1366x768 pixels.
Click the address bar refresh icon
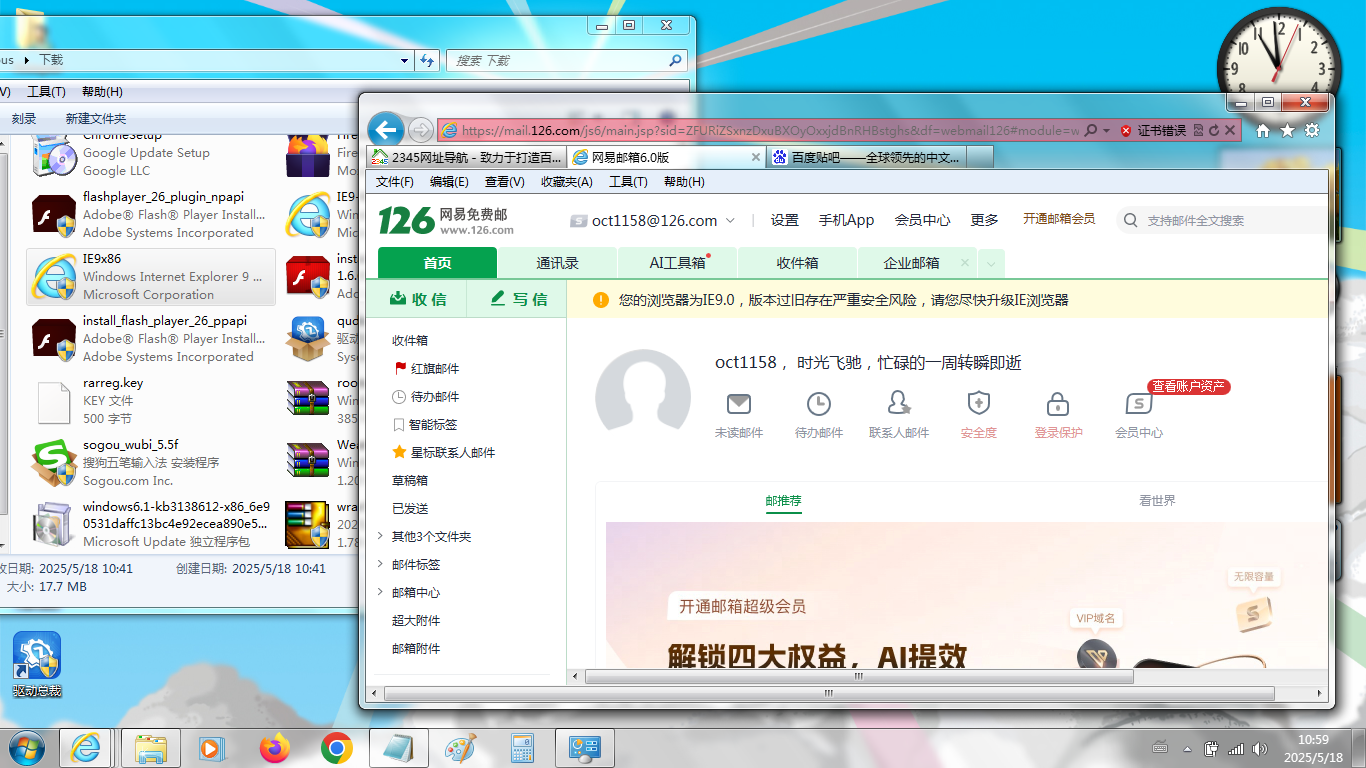point(1214,130)
